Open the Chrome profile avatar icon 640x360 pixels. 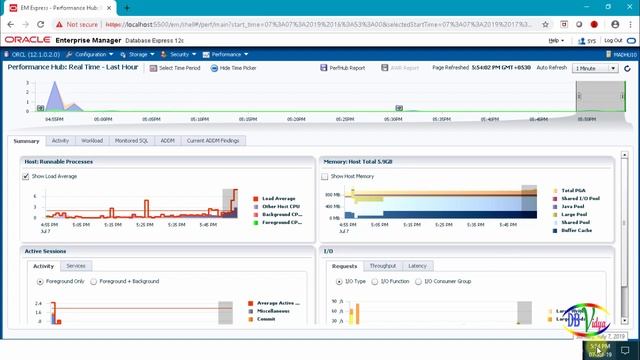615,24
